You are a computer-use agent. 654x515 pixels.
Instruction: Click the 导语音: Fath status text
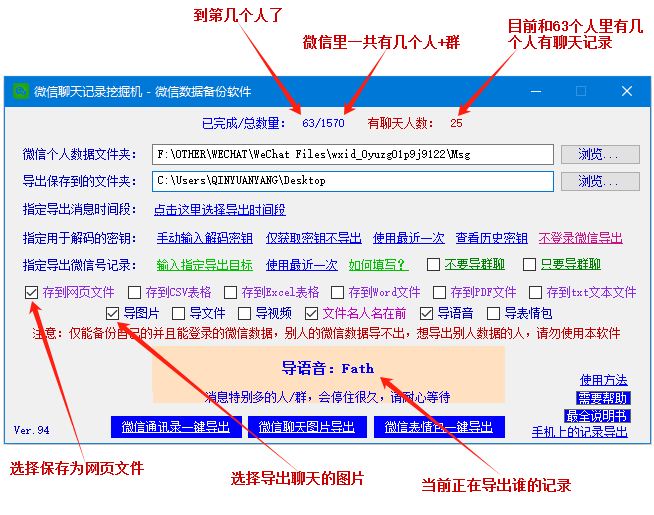tap(328, 368)
